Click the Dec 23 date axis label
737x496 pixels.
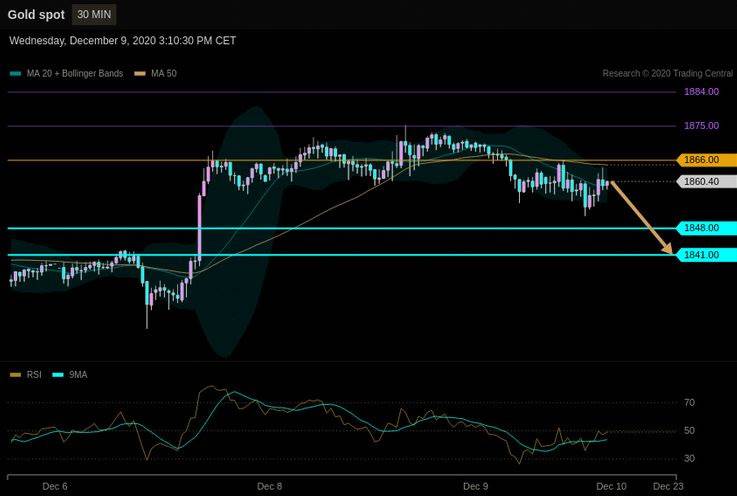(x=668, y=486)
